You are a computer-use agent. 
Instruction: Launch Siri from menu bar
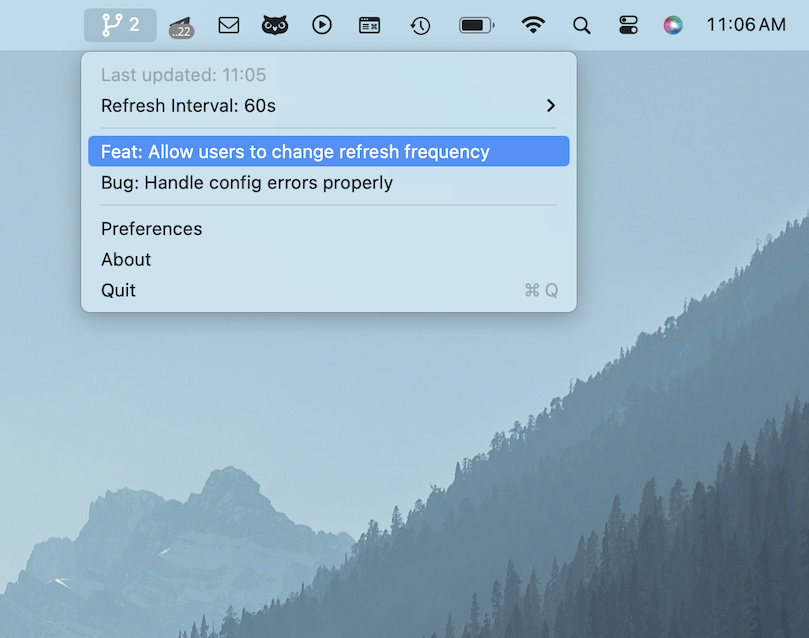point(673,25)
